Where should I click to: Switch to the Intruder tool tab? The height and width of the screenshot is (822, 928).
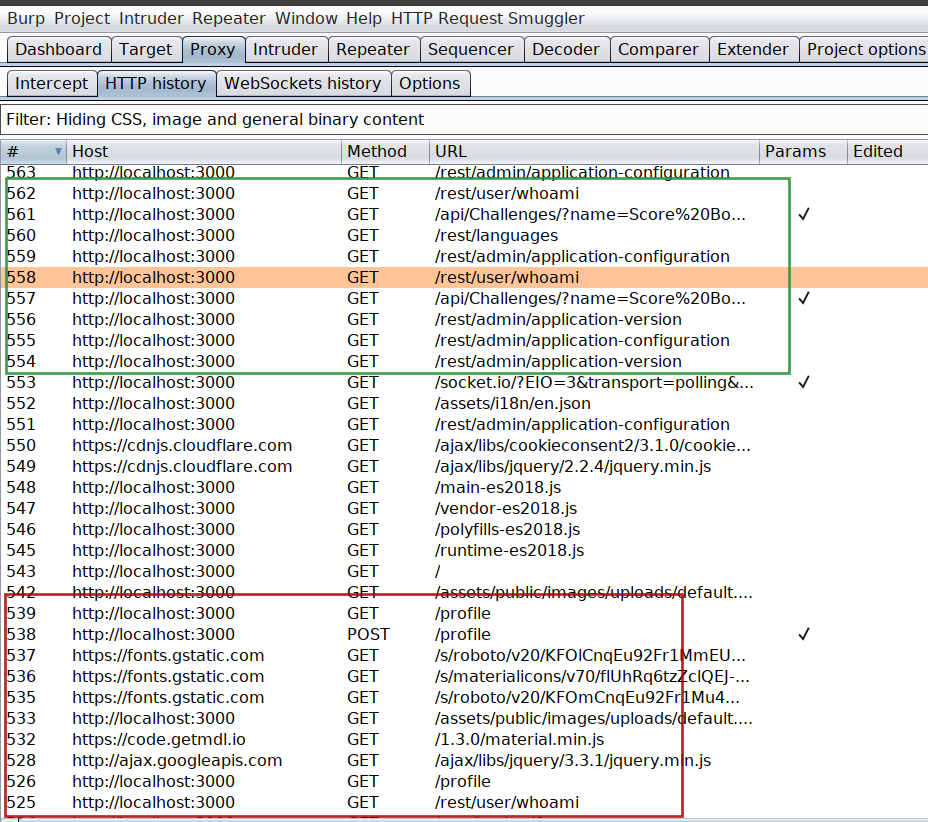(285, 49)
